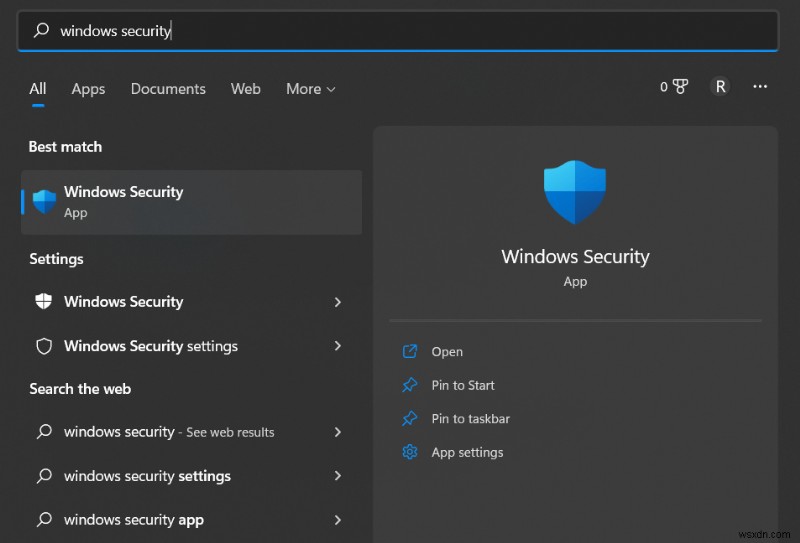
Task: Click the Open launch icon
Action: pos(410,351)
